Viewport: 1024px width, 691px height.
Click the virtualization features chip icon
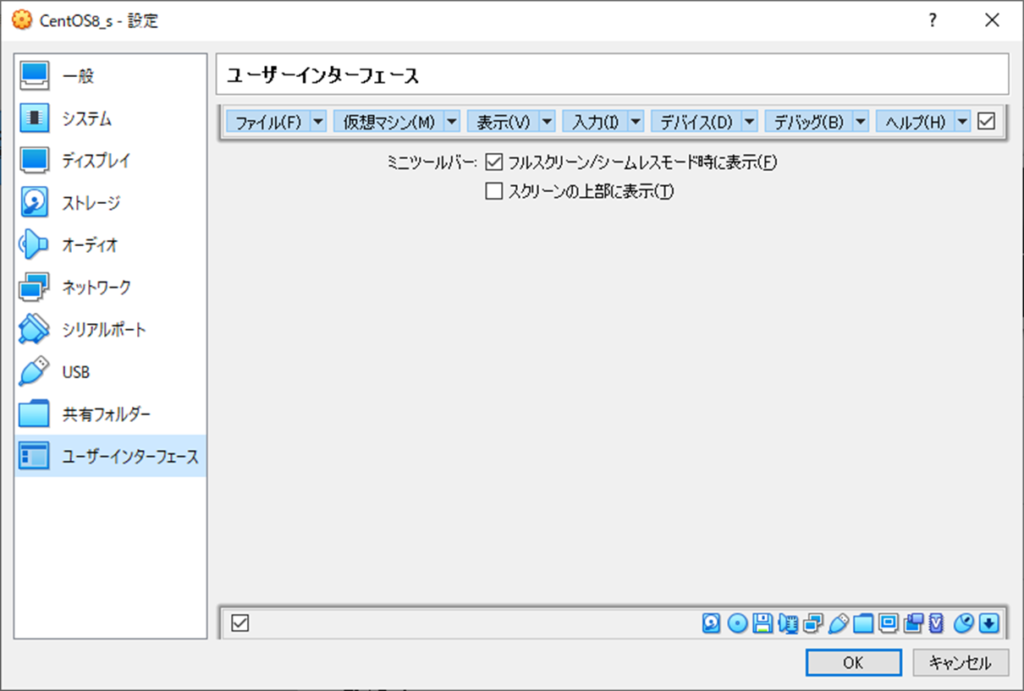tap(936, 623)
